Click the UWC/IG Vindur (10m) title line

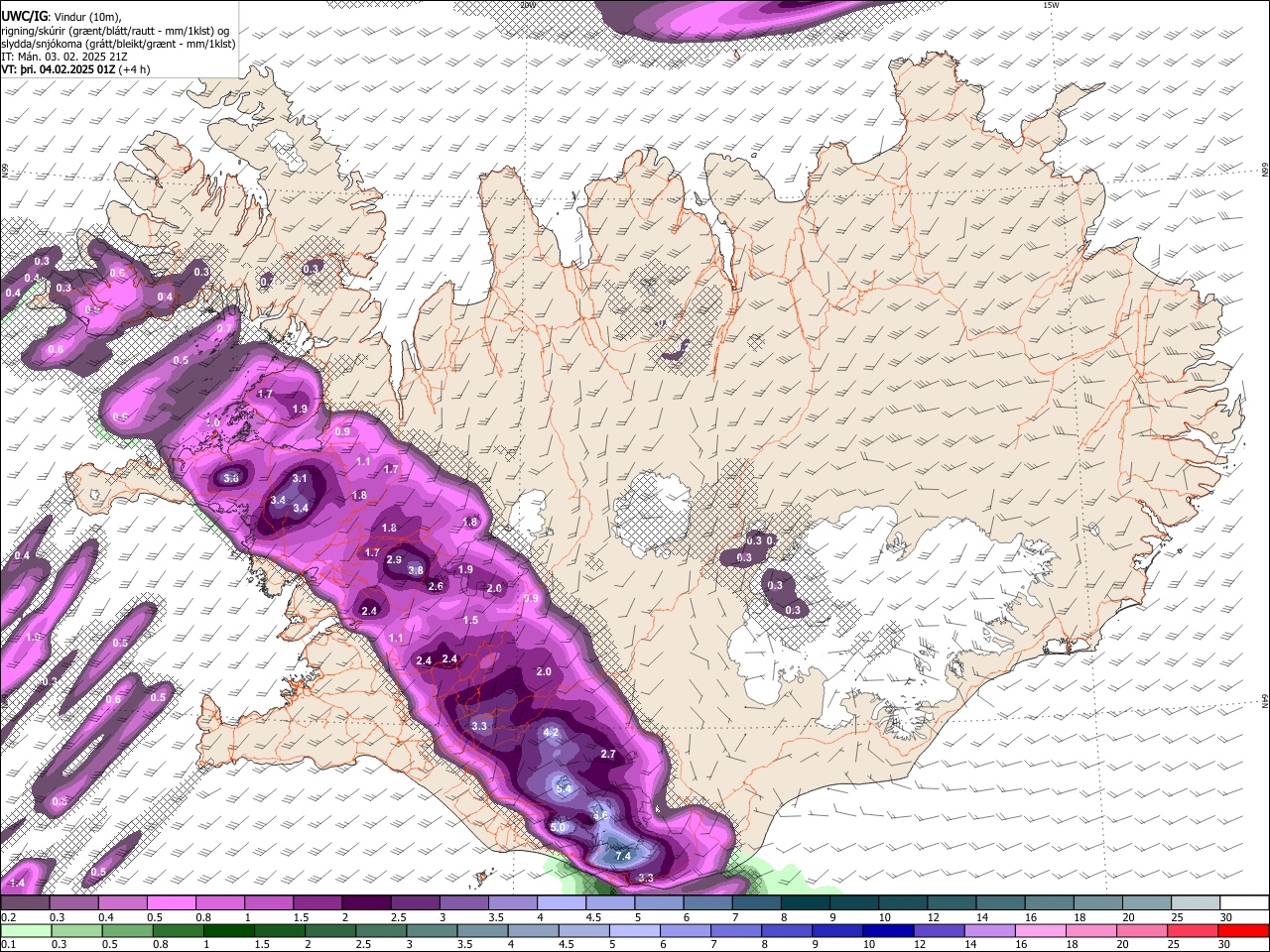[x=62, y=16]
